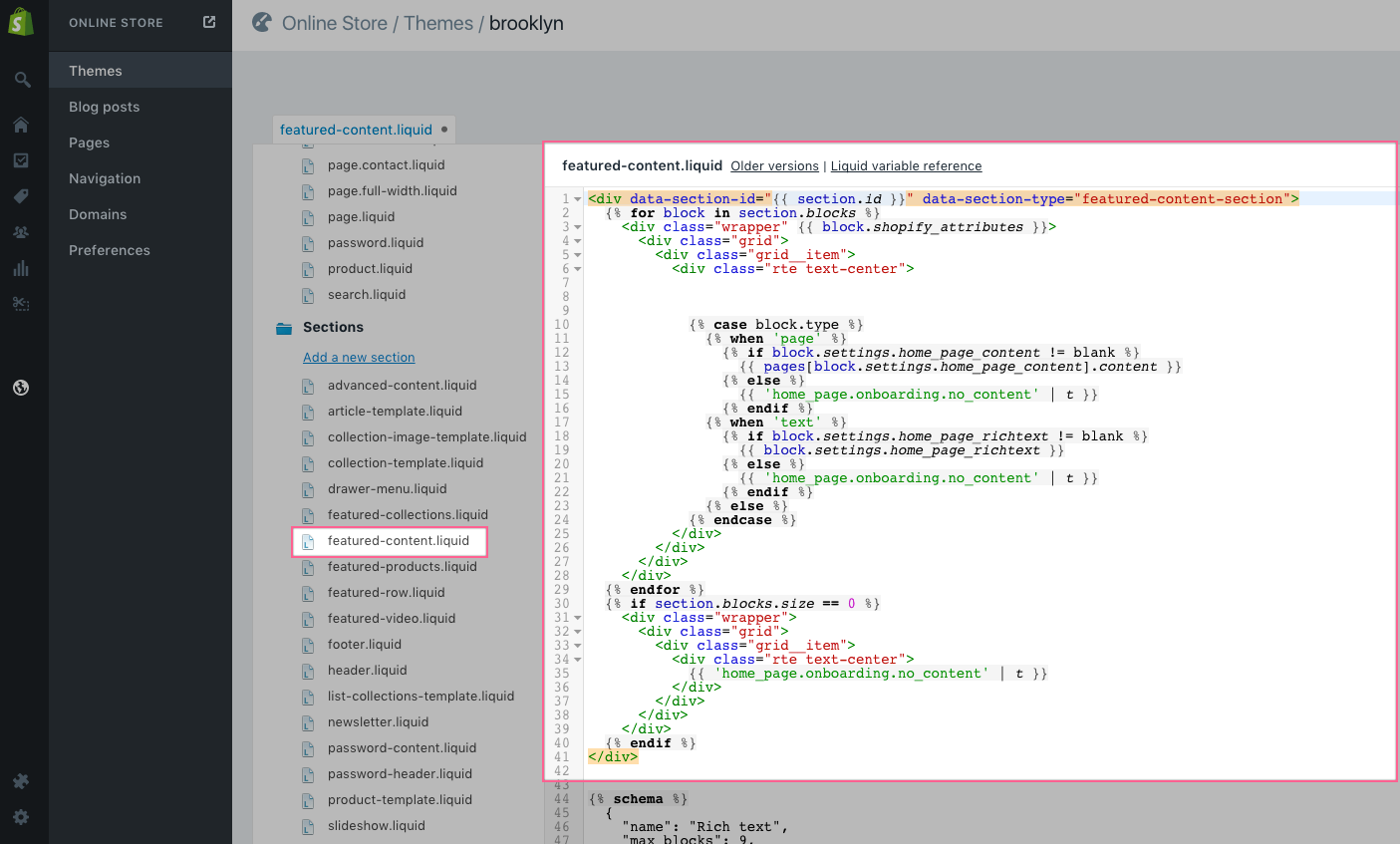Click file icon next to page.contact.liquid
This screenshot has width=1400, height=844.
pyautogui.click(x=308, y=165)
